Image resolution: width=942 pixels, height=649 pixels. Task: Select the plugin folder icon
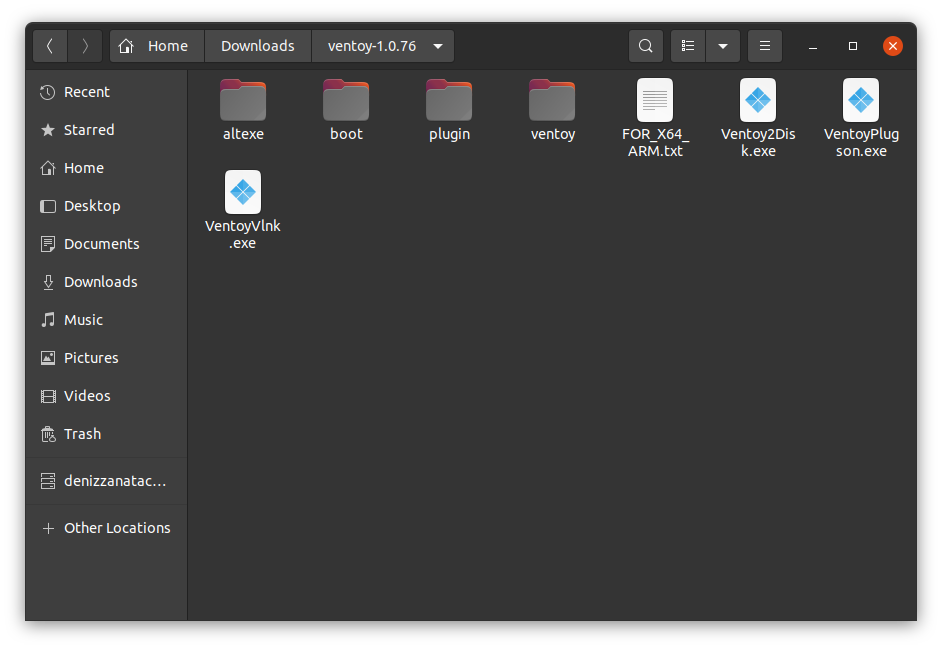coord(449,100)
